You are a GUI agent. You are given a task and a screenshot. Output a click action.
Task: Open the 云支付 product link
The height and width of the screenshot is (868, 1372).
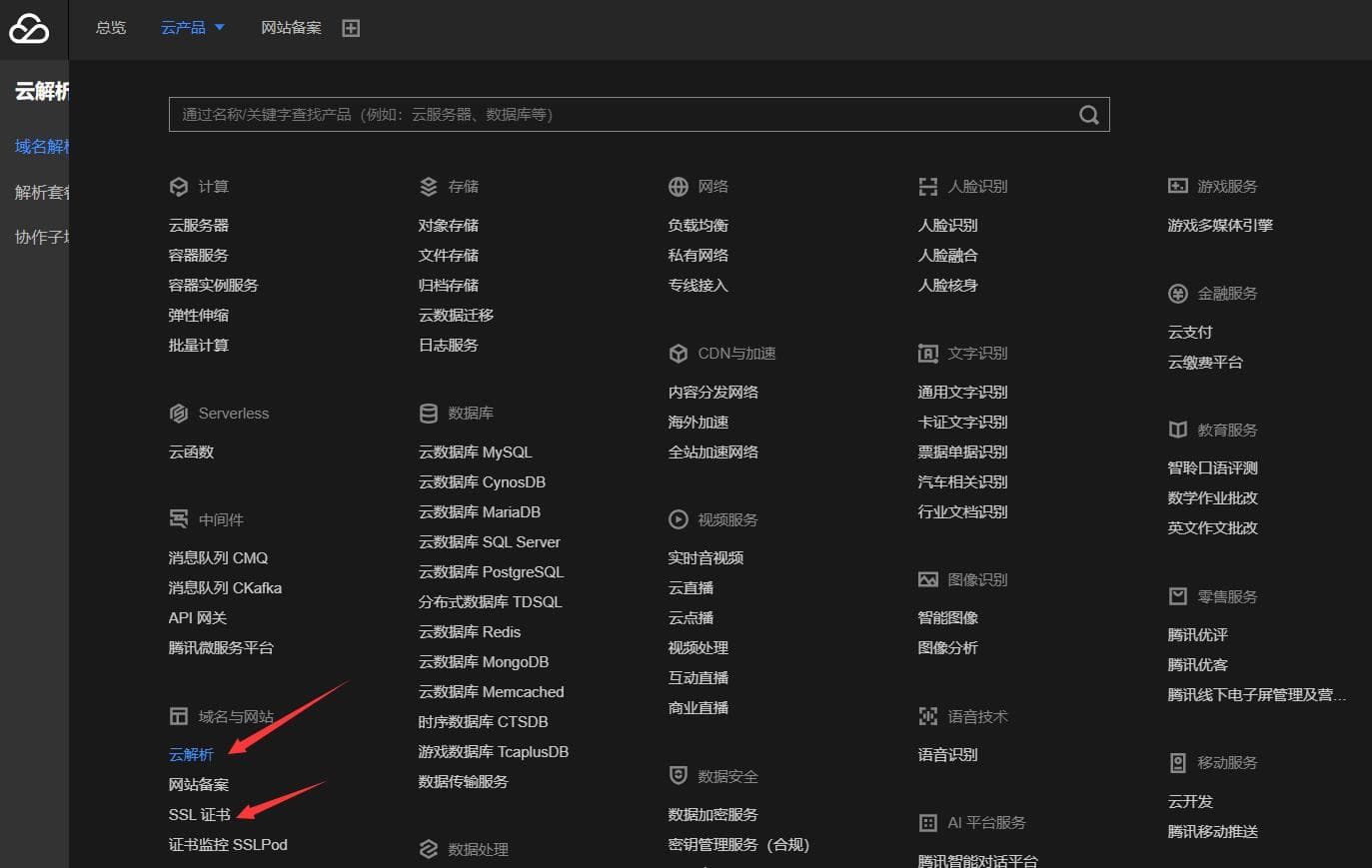click(x=1190, y=333)
